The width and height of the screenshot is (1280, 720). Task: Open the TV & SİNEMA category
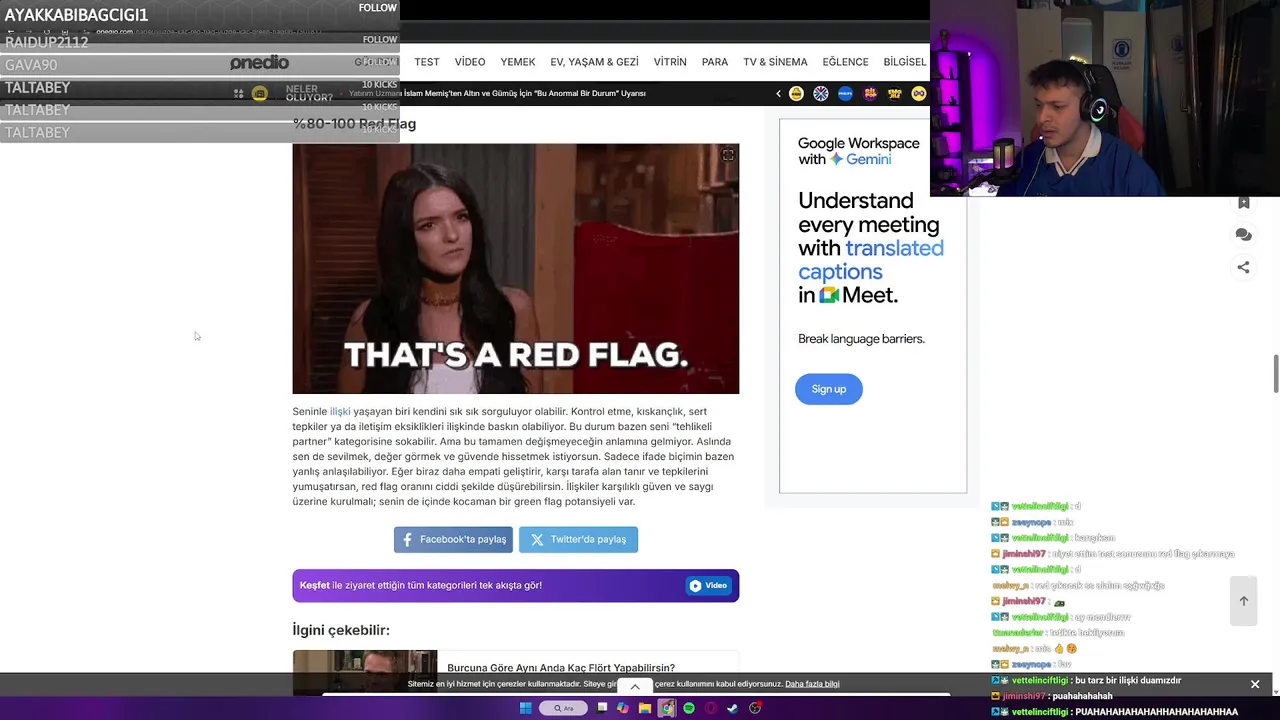[x=775, y=62]
